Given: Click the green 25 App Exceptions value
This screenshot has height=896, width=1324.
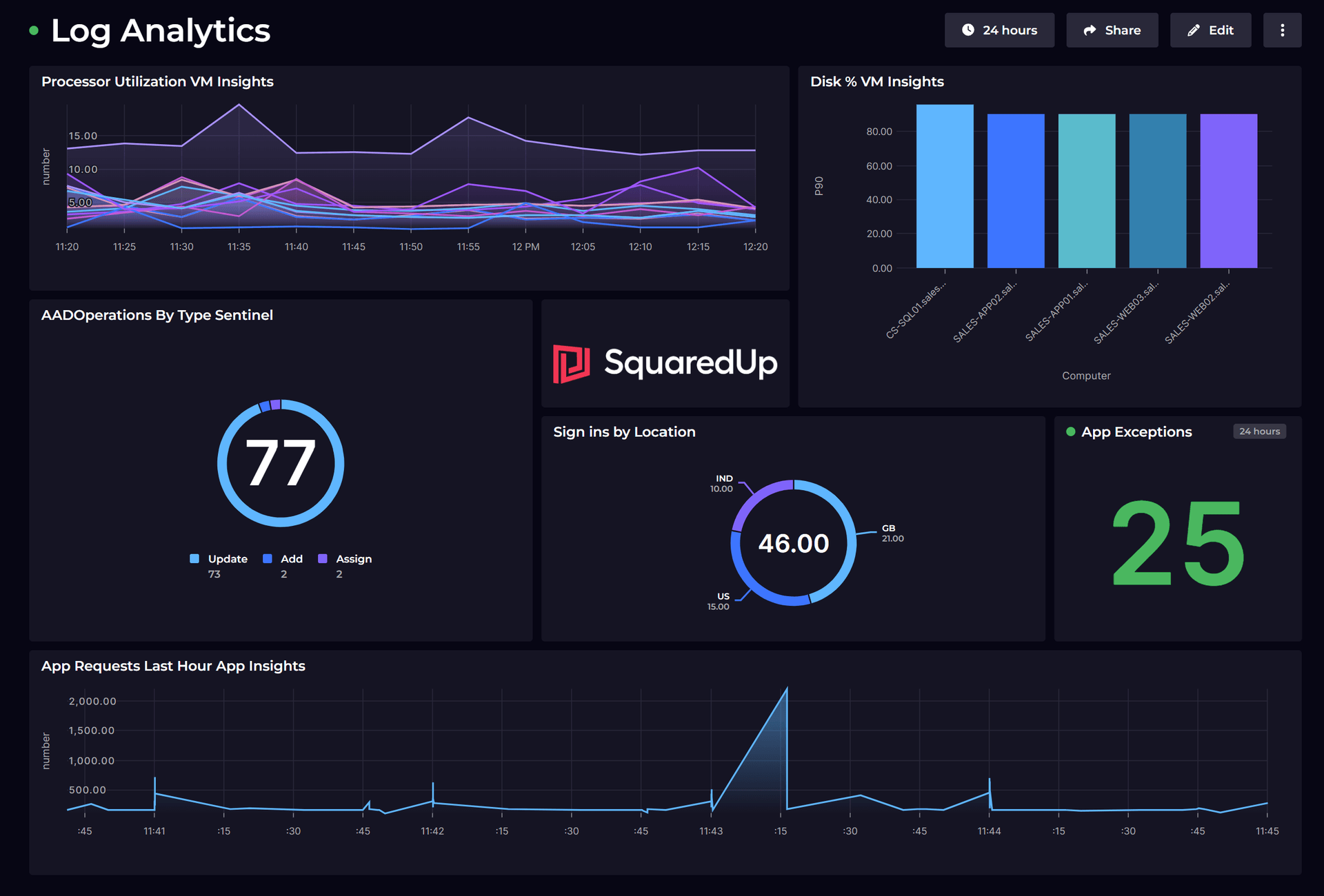Looking at the screenshot, I should pyautogui.click(x=1178, y=544).
